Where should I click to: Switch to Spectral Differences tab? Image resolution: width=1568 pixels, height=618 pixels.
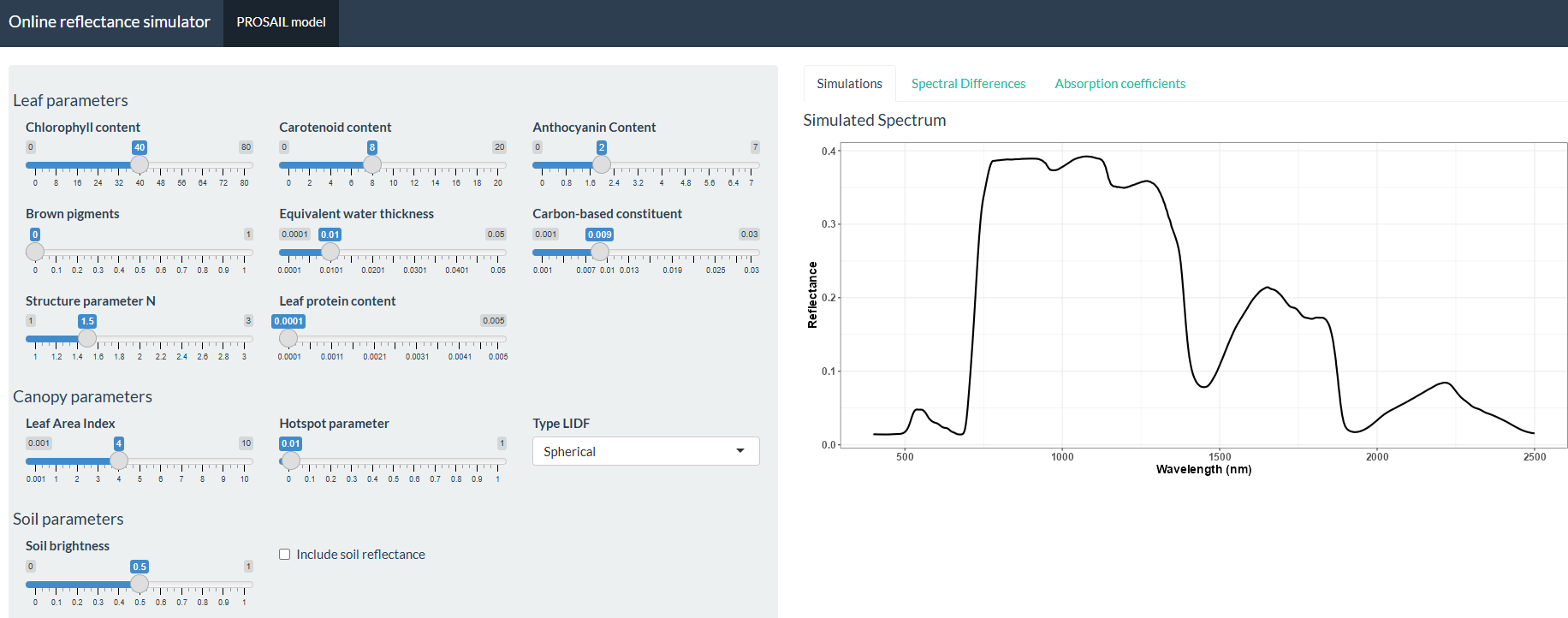tap(968, 84)
